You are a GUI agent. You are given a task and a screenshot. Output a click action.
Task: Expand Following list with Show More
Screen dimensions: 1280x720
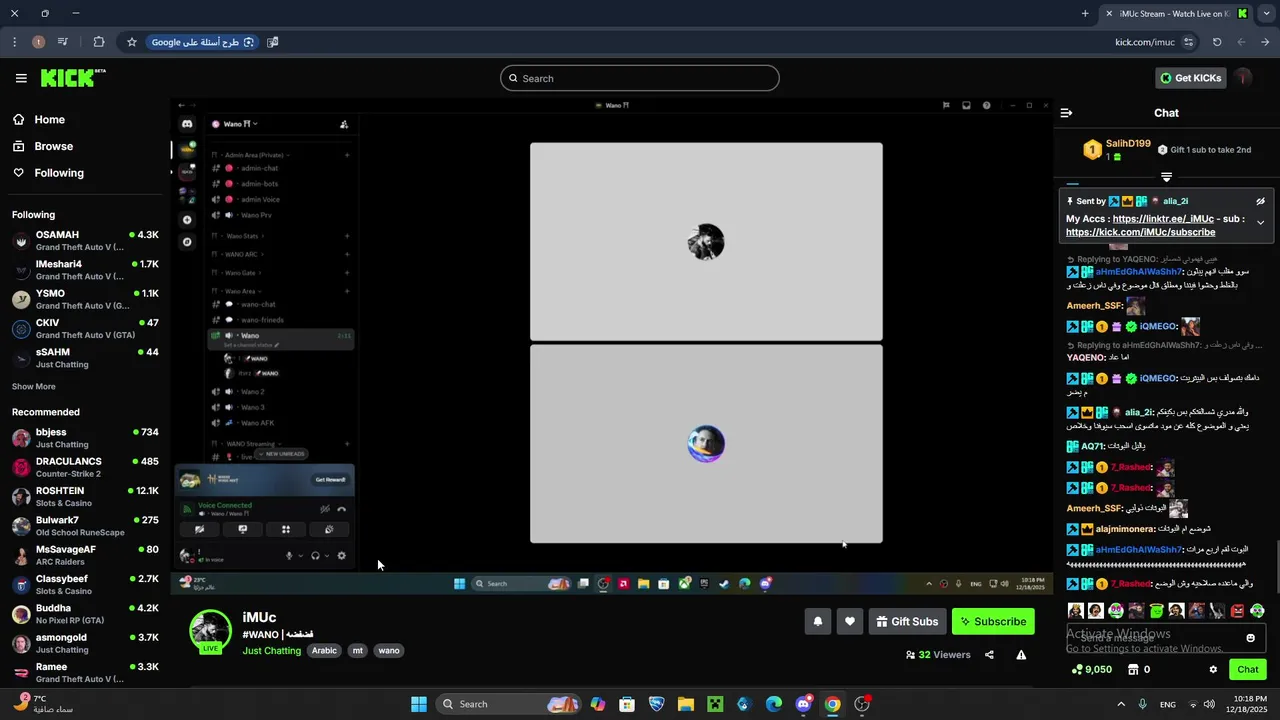point(34,386)
